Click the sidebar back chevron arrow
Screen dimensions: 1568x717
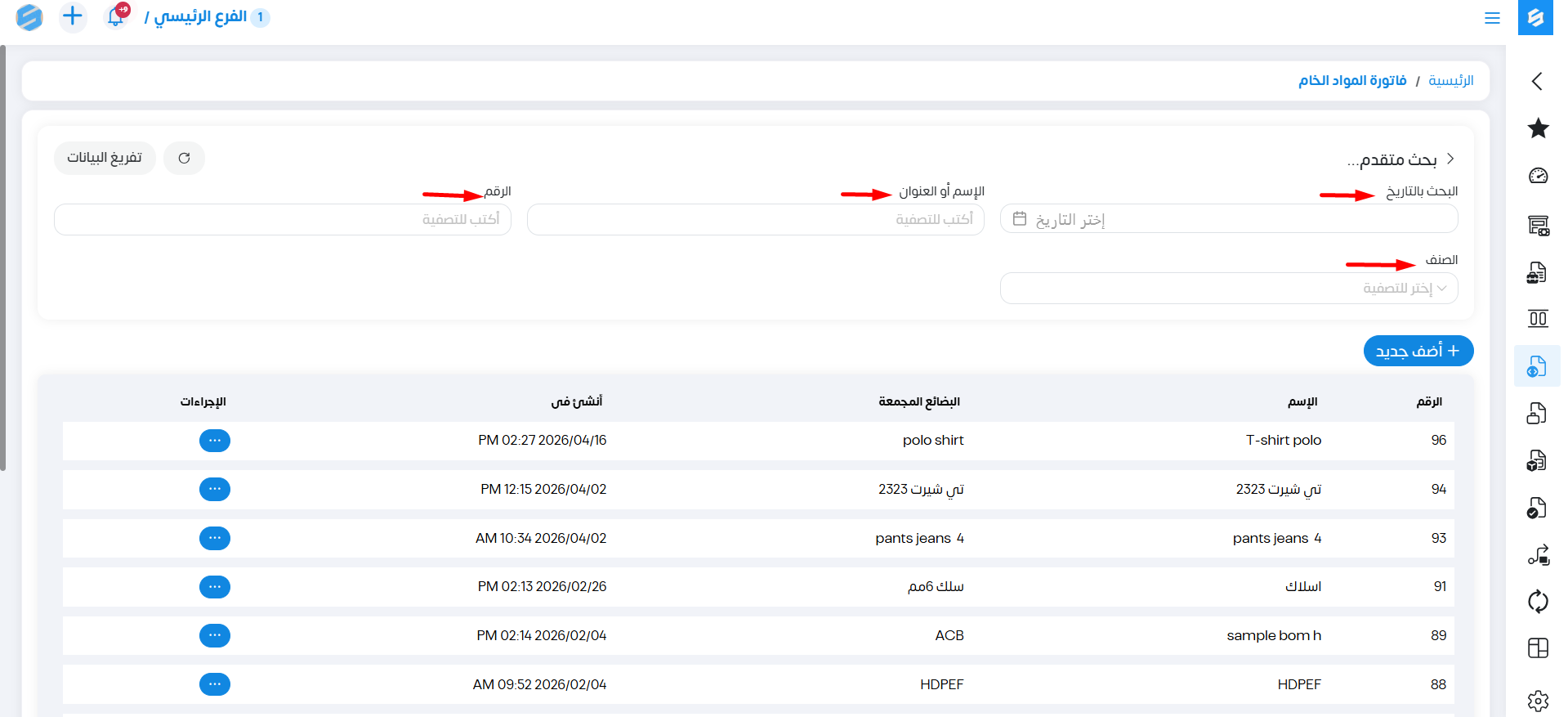click(x=1537, y=81)
